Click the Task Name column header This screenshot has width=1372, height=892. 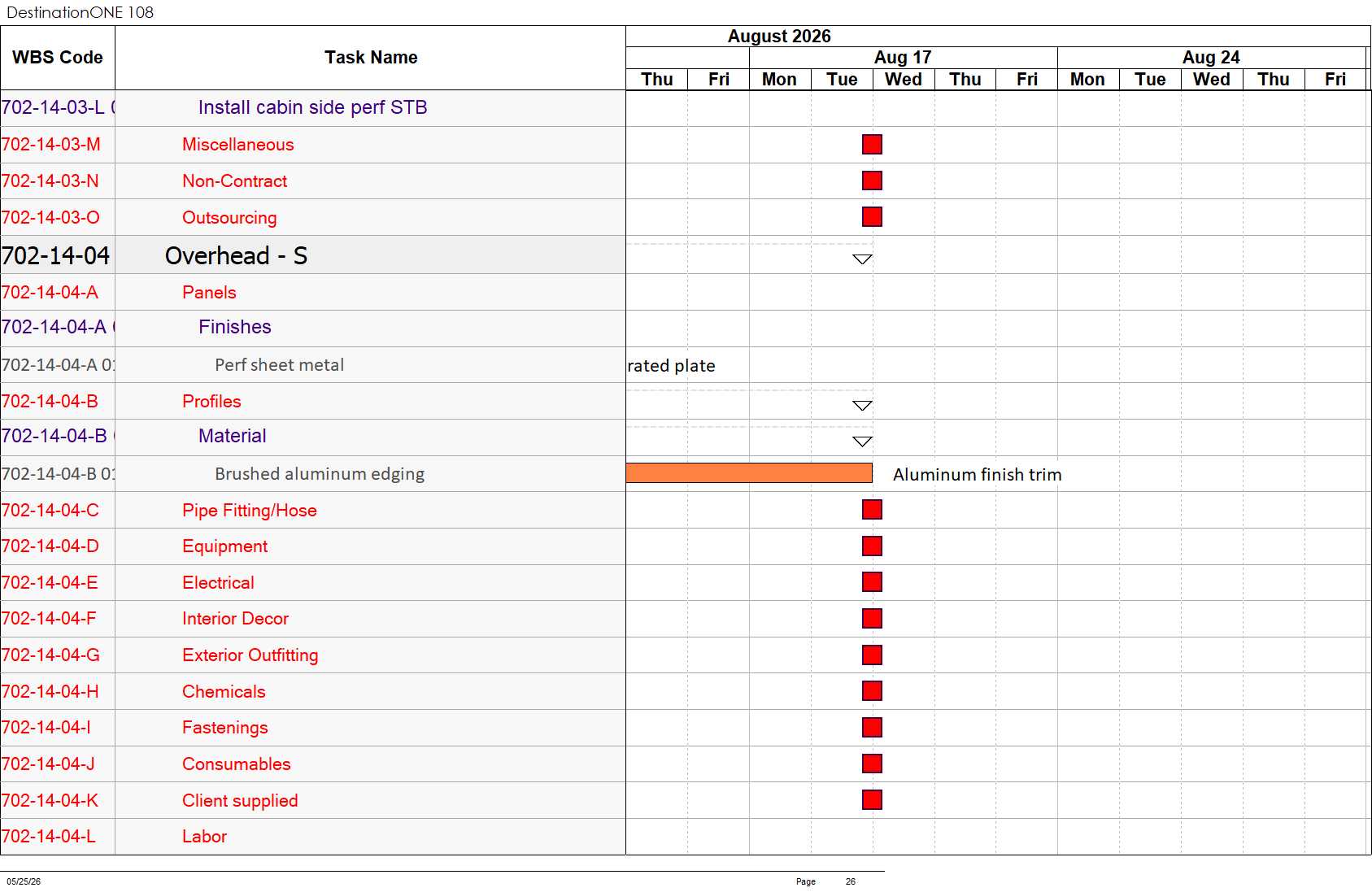pyautogui.click(x=371, y=58)
